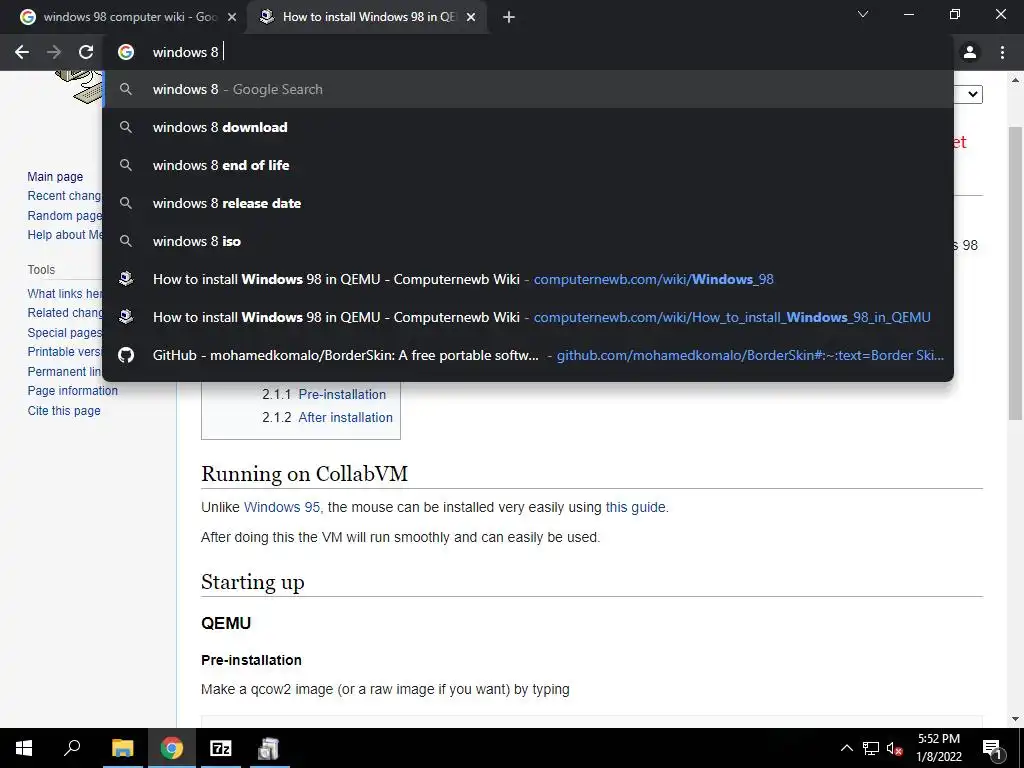Click the browser forward arrow
The width and height of the screenshot is (1024, 768).
coord(54,52)
